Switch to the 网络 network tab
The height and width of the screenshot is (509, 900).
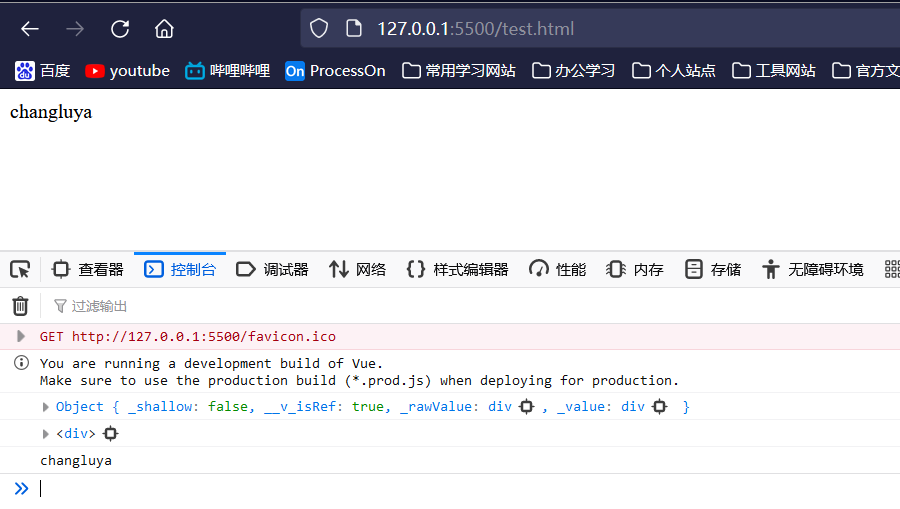point(357,270)
